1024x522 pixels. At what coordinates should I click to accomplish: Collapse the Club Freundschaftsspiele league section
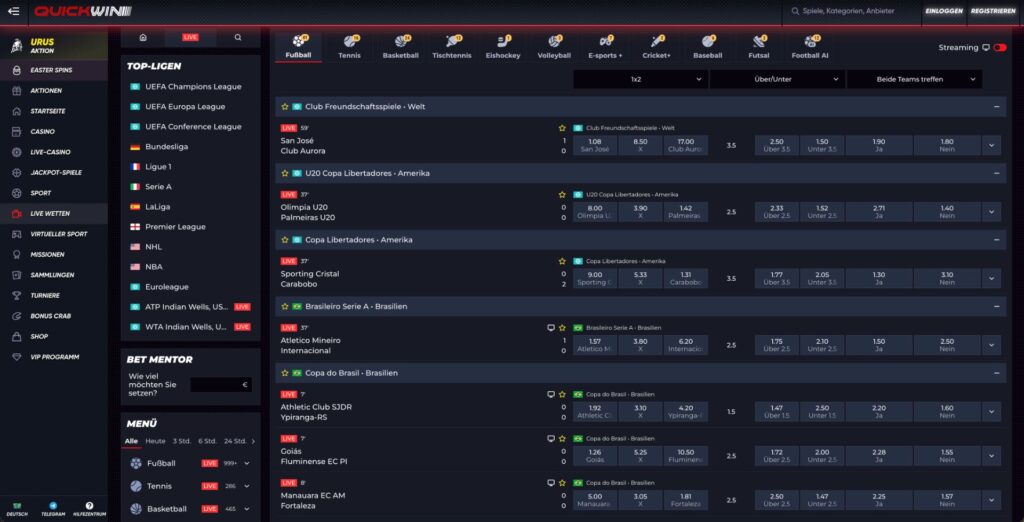(x=997, y=106)
